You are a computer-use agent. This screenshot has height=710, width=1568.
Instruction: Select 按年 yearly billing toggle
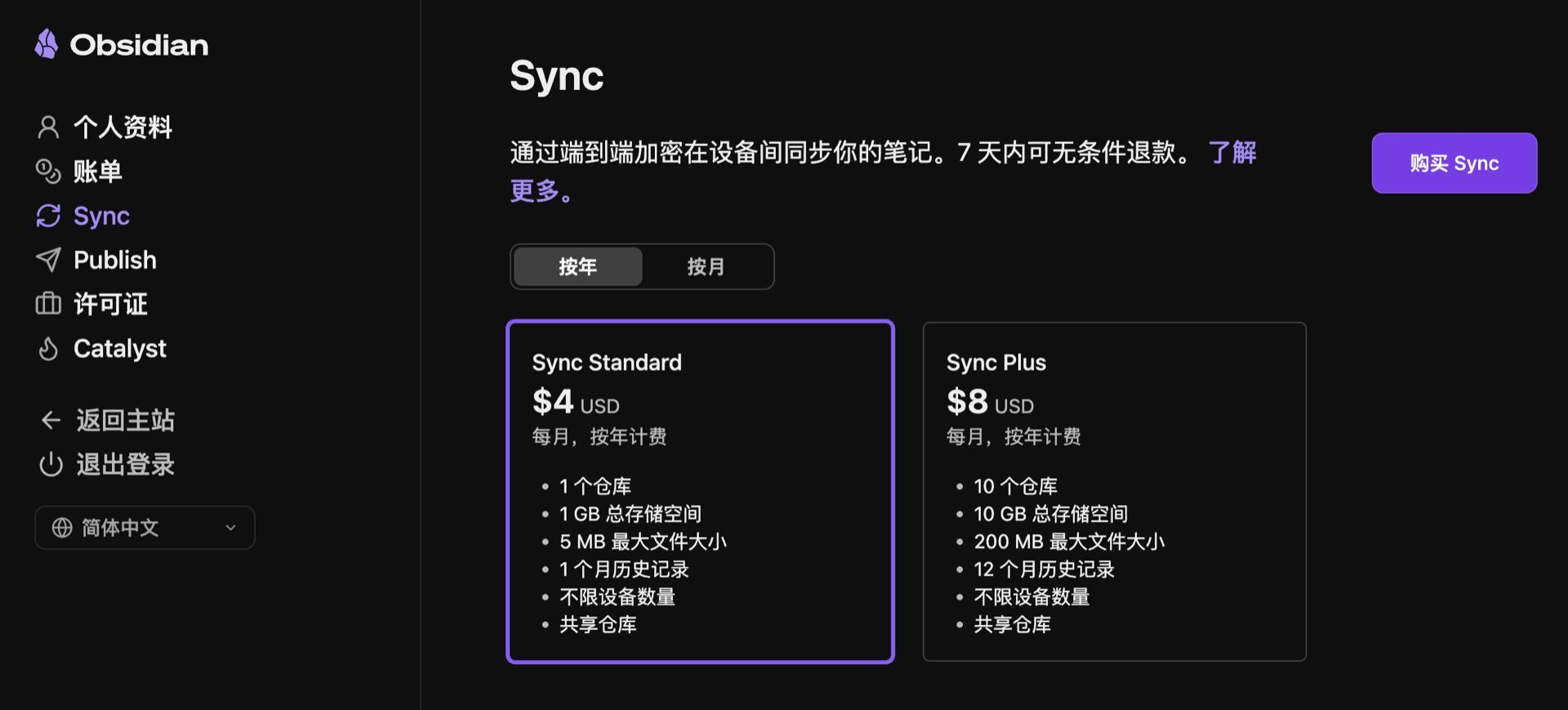click(578, 266)
